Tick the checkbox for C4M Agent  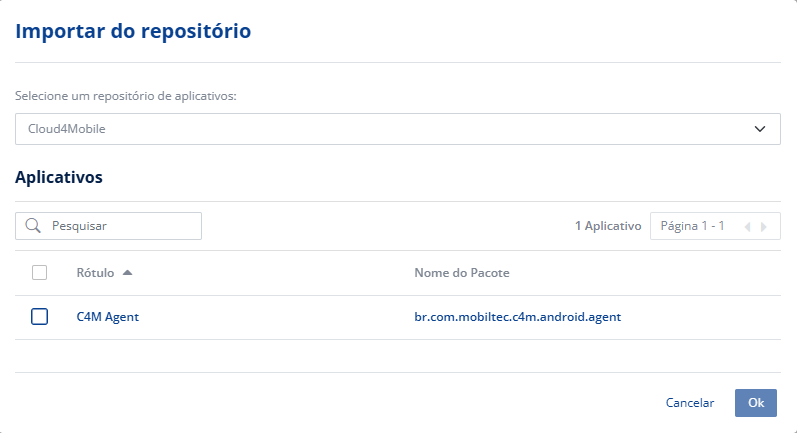click(40, 317)
